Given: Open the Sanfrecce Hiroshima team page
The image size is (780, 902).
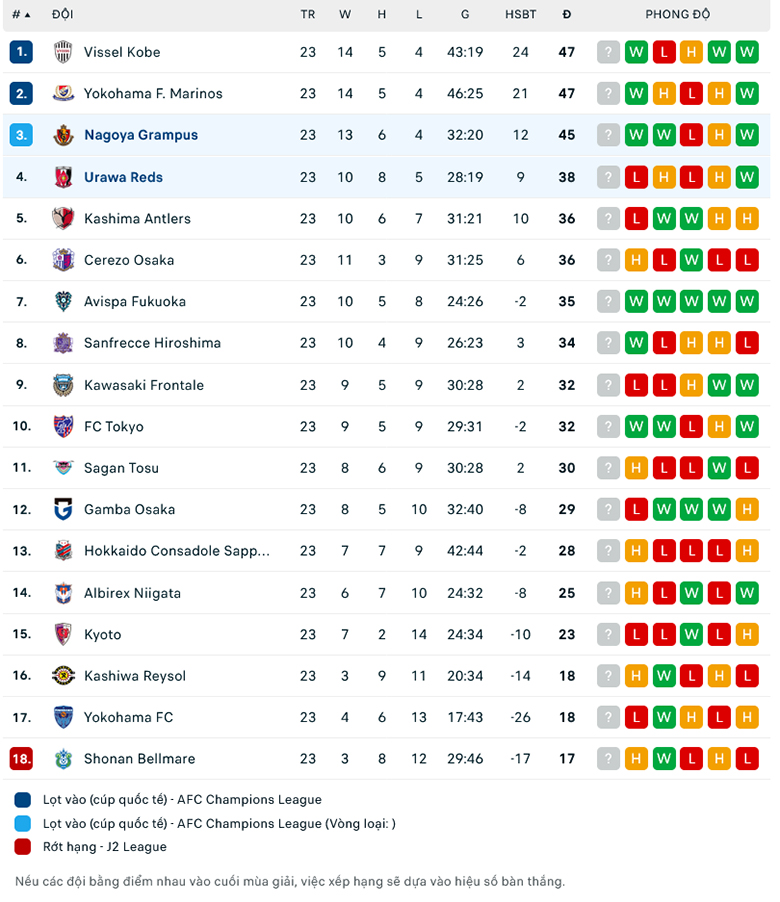Looking at the screenshot, I should [x=151, y=343].
